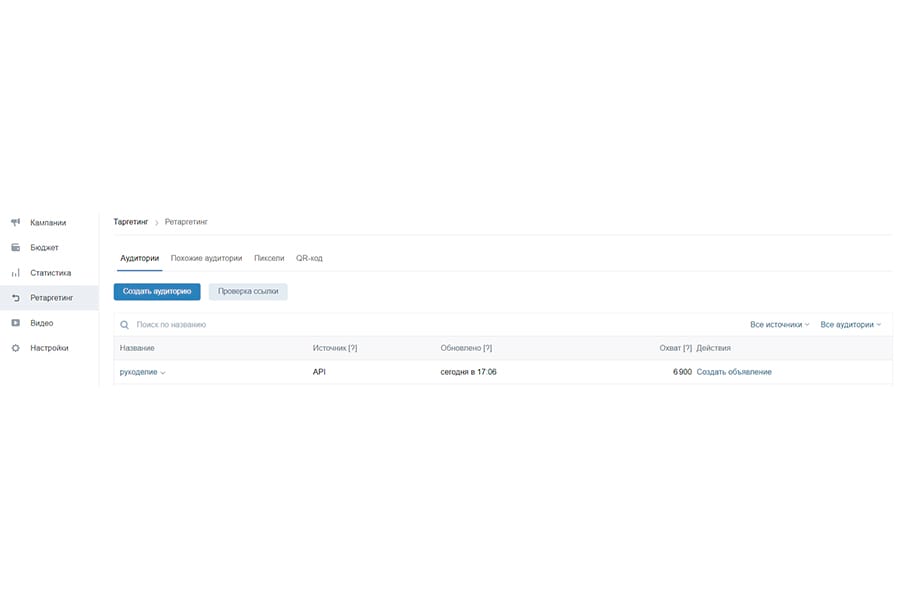
Task: Expand the рукоделие audience menu chevron
Action: pos(163,373)
